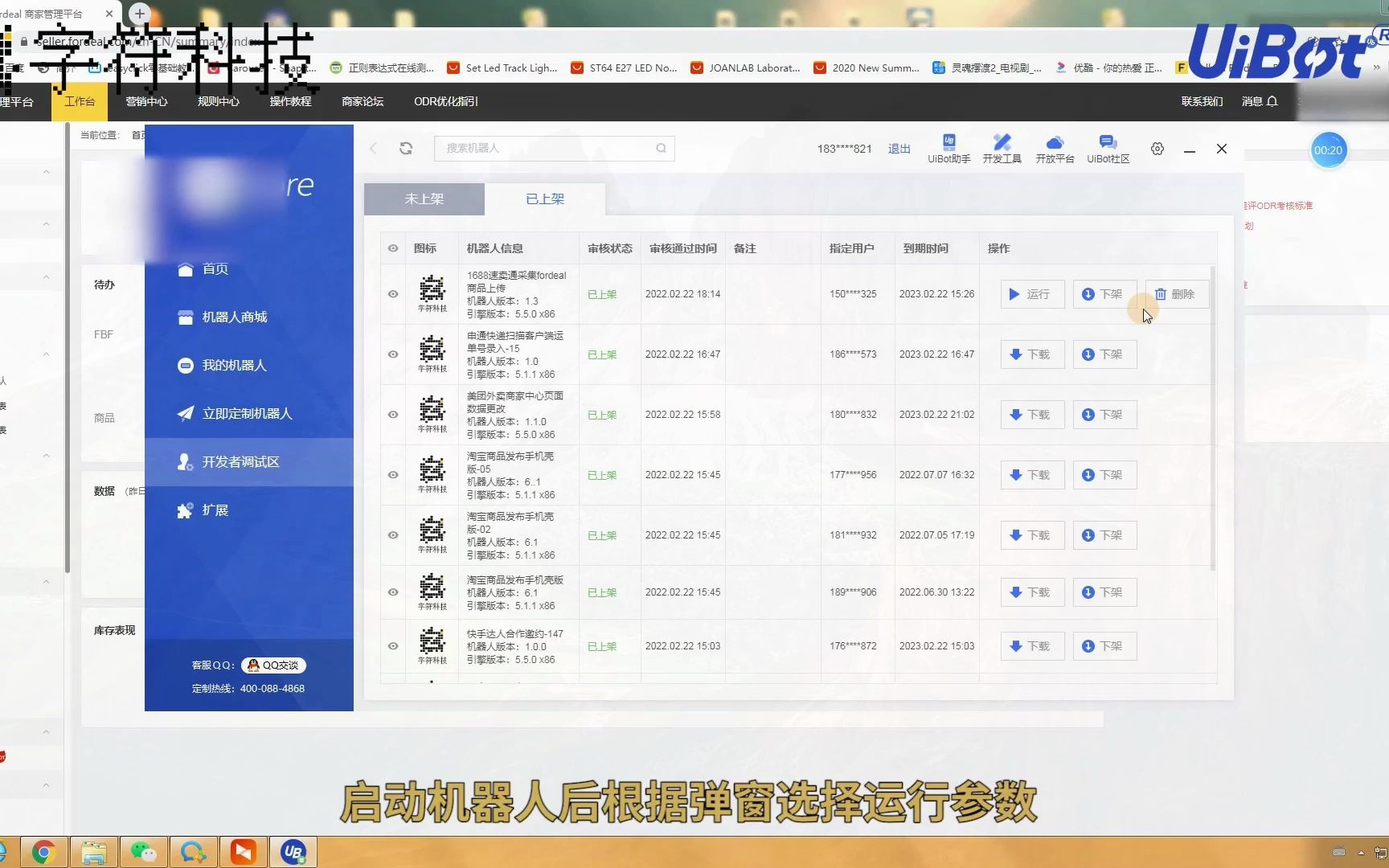Open the UiBot社区 icon
1389x868 pixels.
pyautogui.click(x=1108, y=147)
